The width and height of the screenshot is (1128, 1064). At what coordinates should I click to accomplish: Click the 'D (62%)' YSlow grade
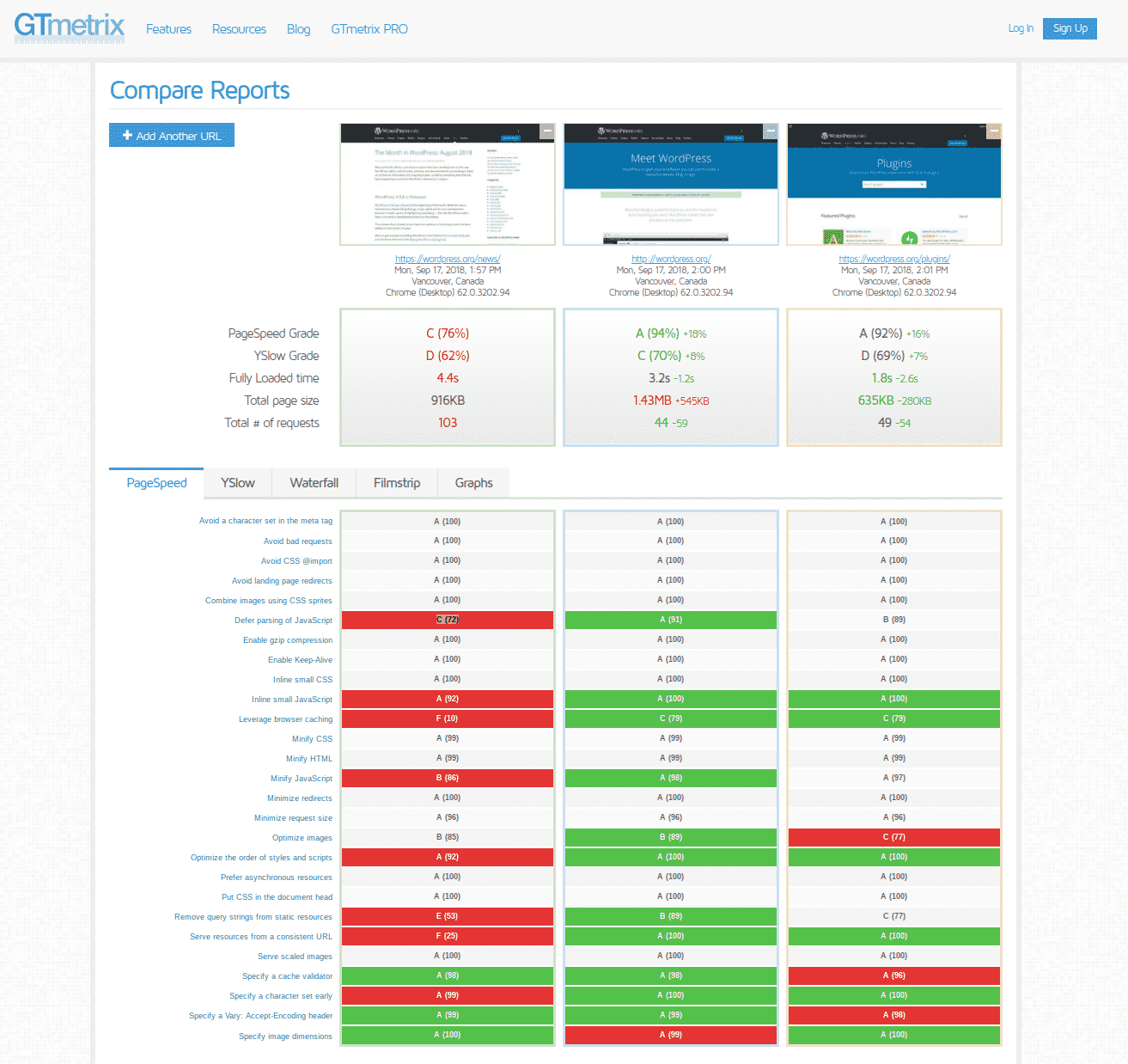[448, 356]
